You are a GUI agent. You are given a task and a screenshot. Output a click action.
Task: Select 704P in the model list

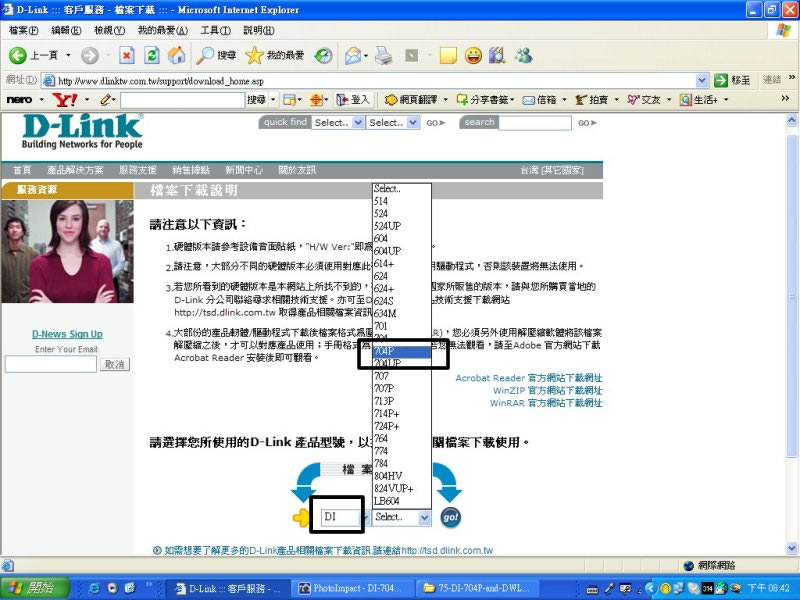coord(402,351)
